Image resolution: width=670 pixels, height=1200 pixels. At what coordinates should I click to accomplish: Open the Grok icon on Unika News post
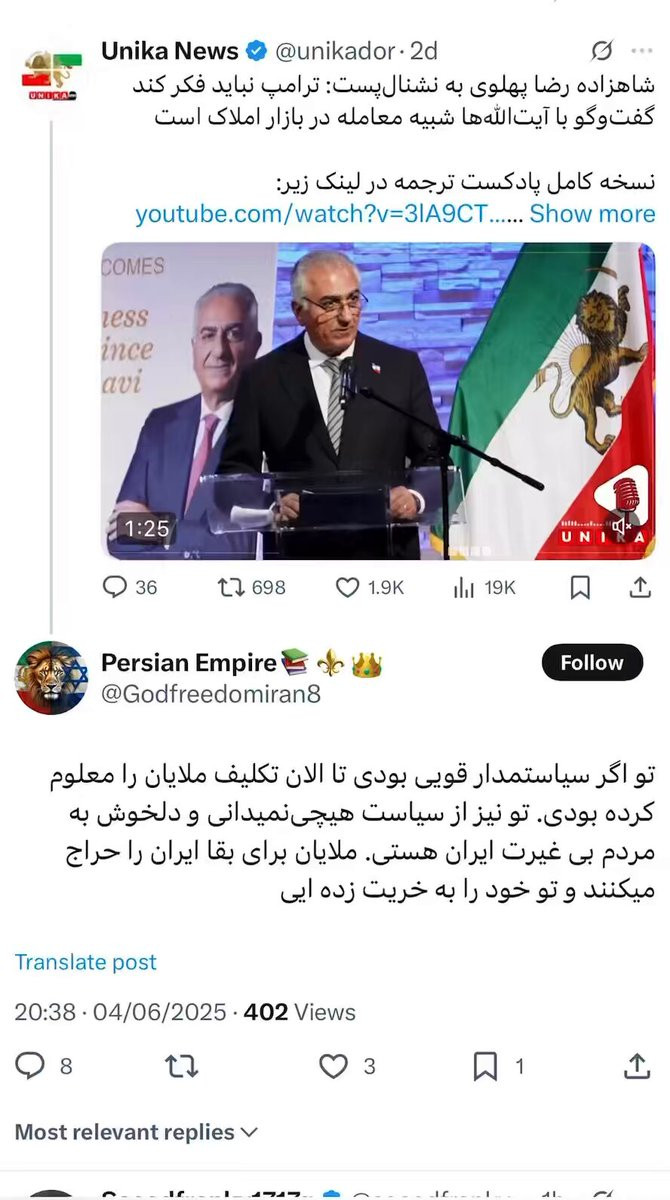point(602,50)
